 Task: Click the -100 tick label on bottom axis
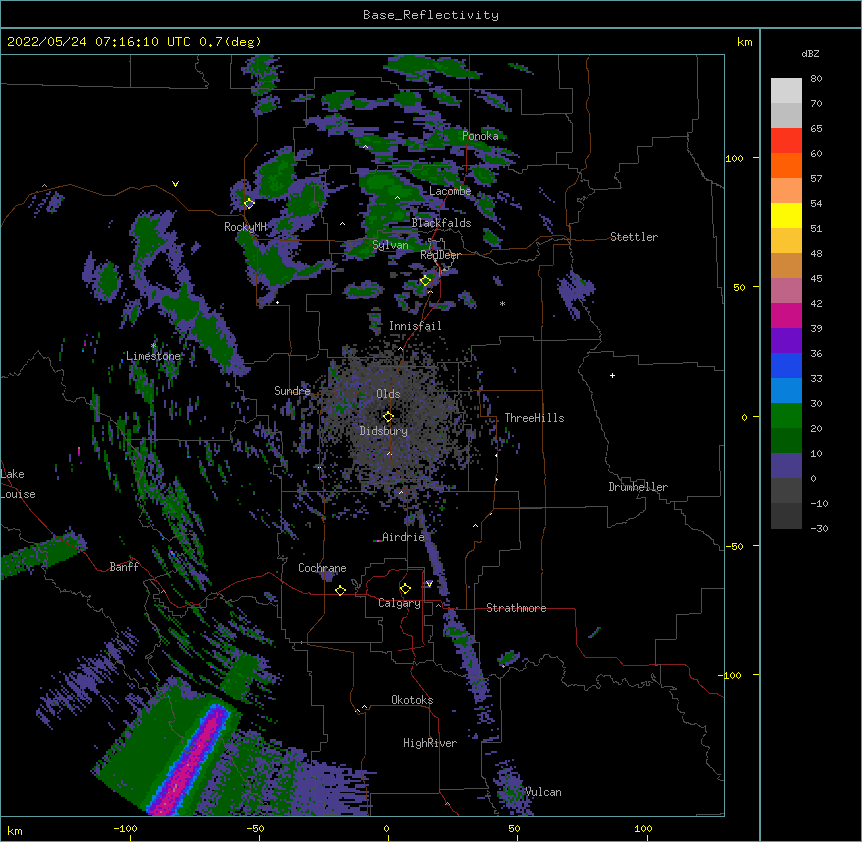coord(125,828)
